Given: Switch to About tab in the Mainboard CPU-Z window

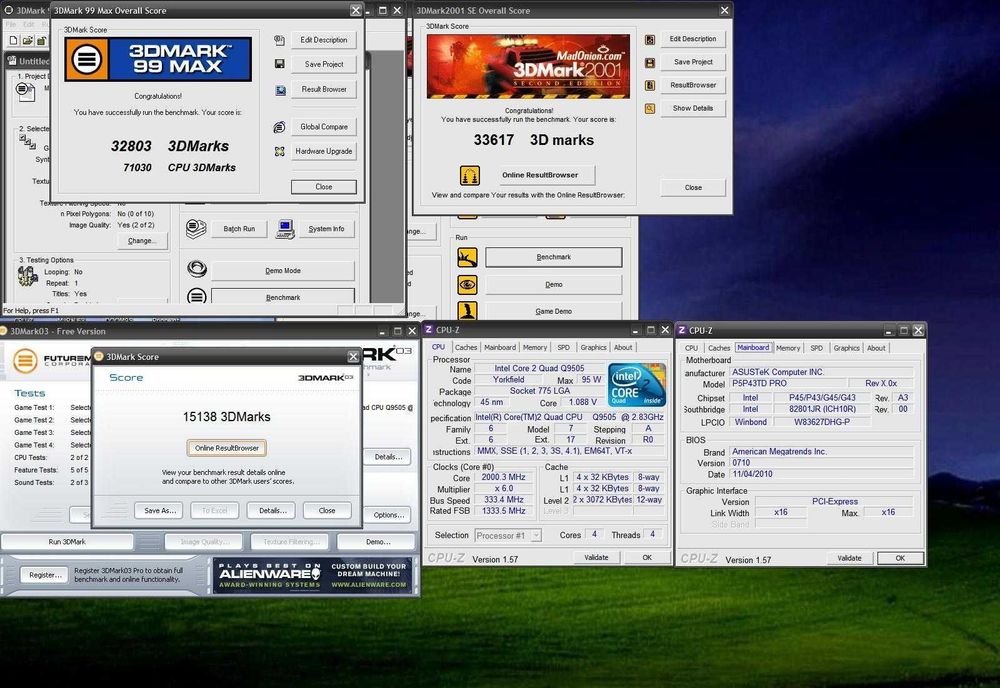Looking at the screenshot, I should pyautogui.click(x=876, y=348).
